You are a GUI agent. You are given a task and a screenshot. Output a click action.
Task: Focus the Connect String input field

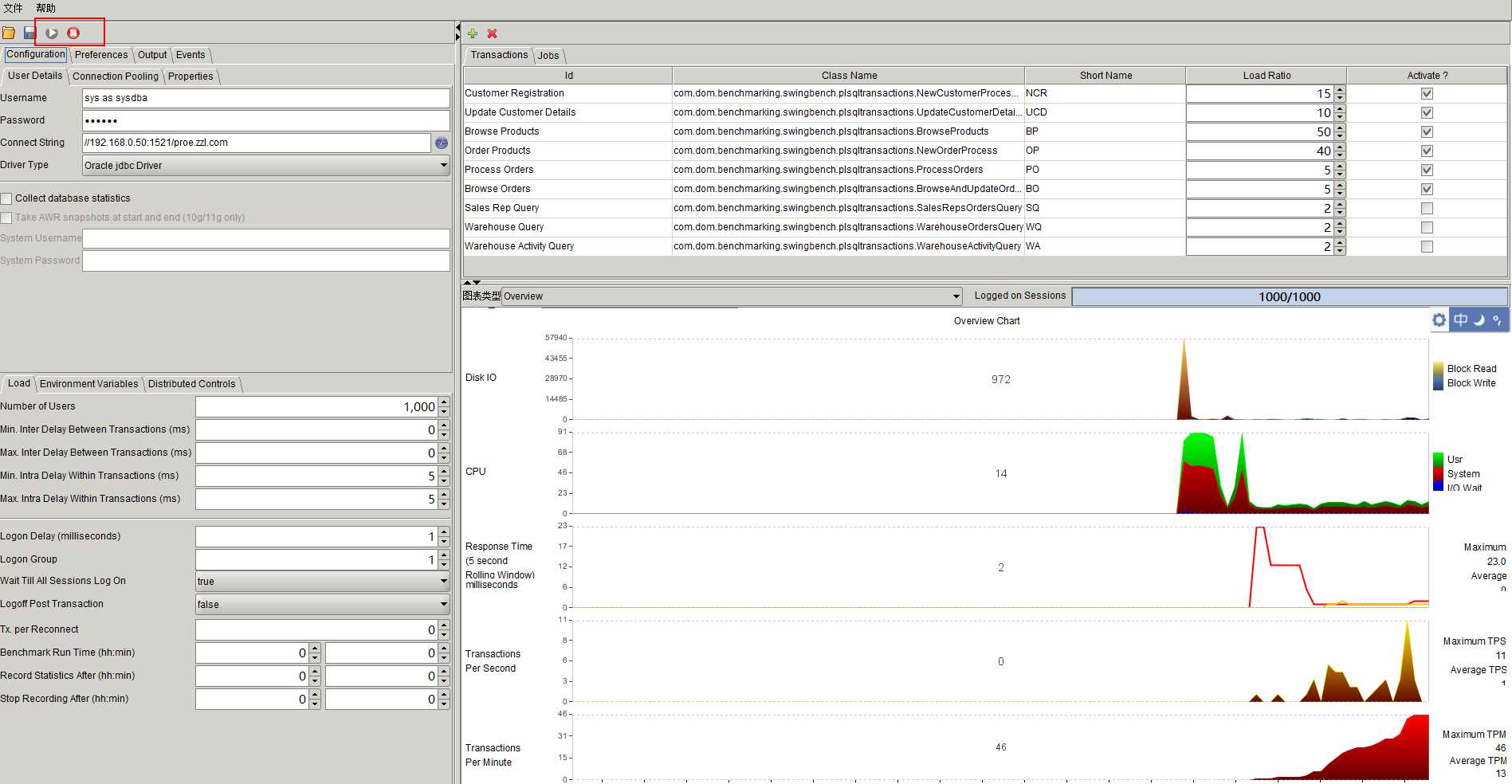click(x=257, y=143)
